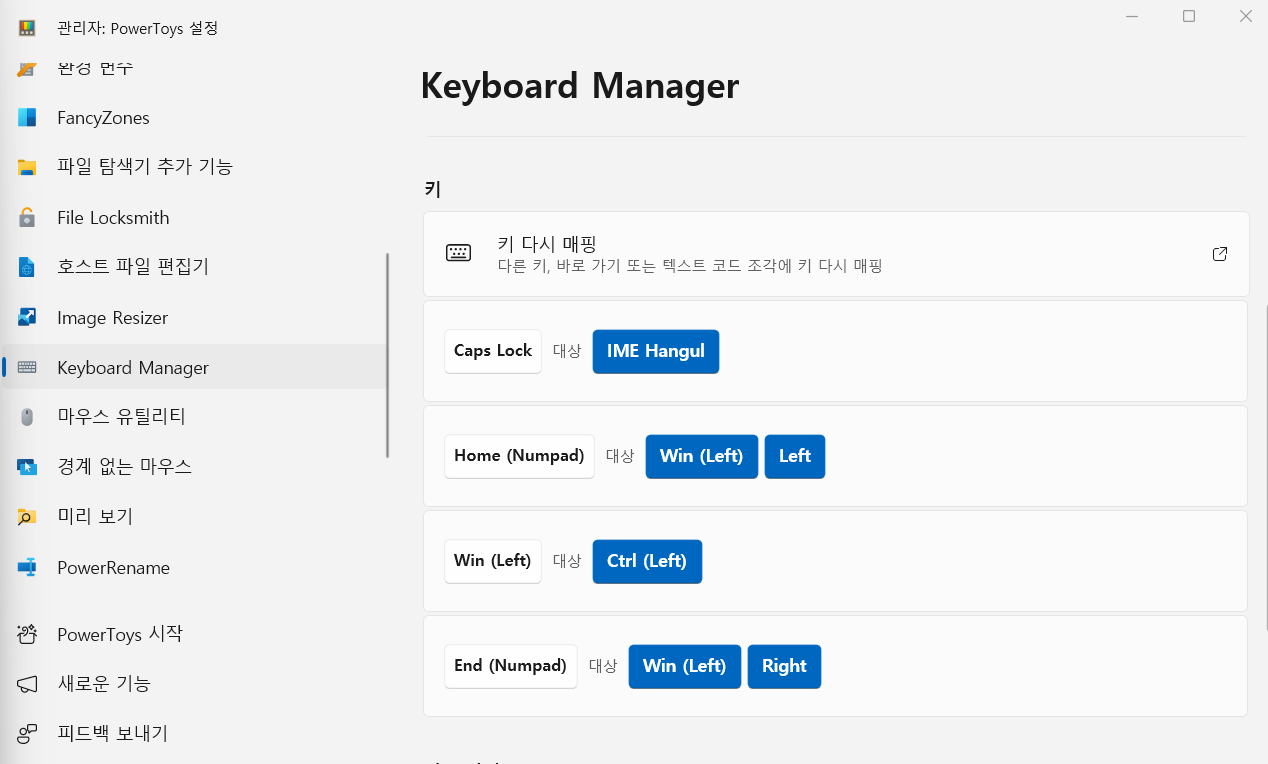Click the End (Numpad) key chip
The image size is (1268, 764).
(x=511, y=666)
